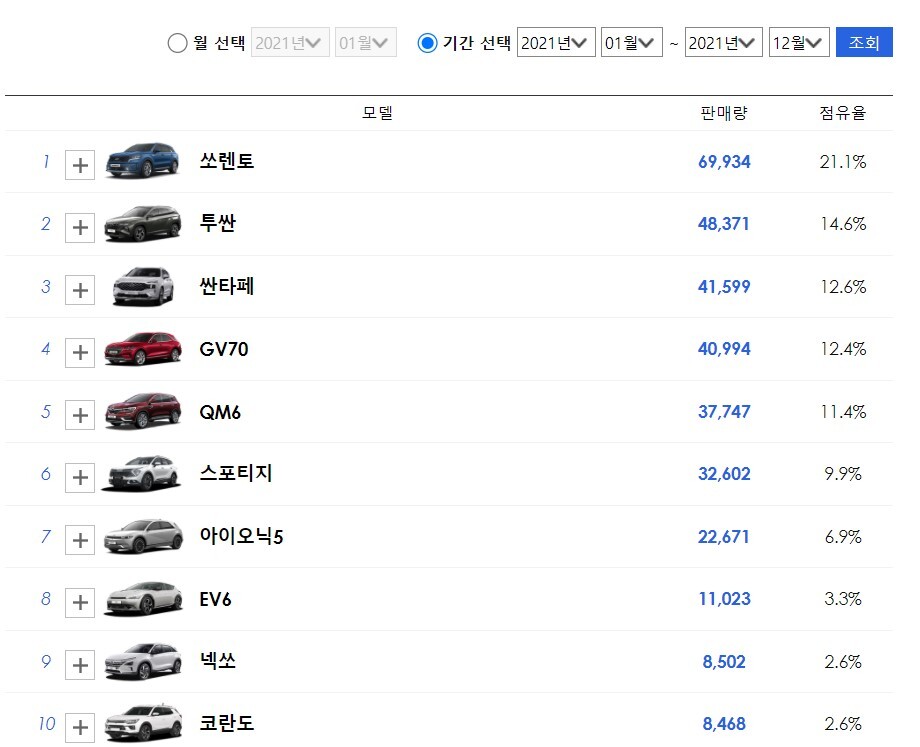Viewport: 920px width, 747px height.
Task: Open the 투싼 model name
Action: tap(218, 223)
